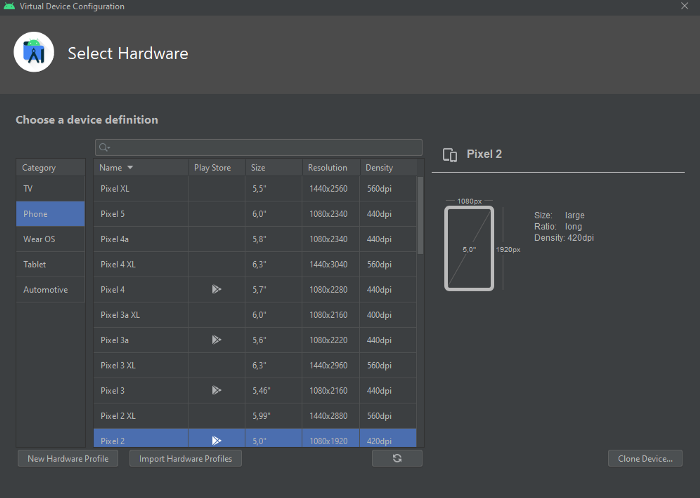Select Pixel 2 XL device row

click(255, 416)
